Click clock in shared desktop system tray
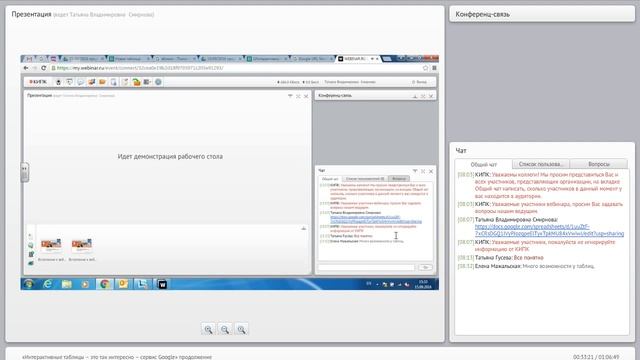 tap(423, 284)
